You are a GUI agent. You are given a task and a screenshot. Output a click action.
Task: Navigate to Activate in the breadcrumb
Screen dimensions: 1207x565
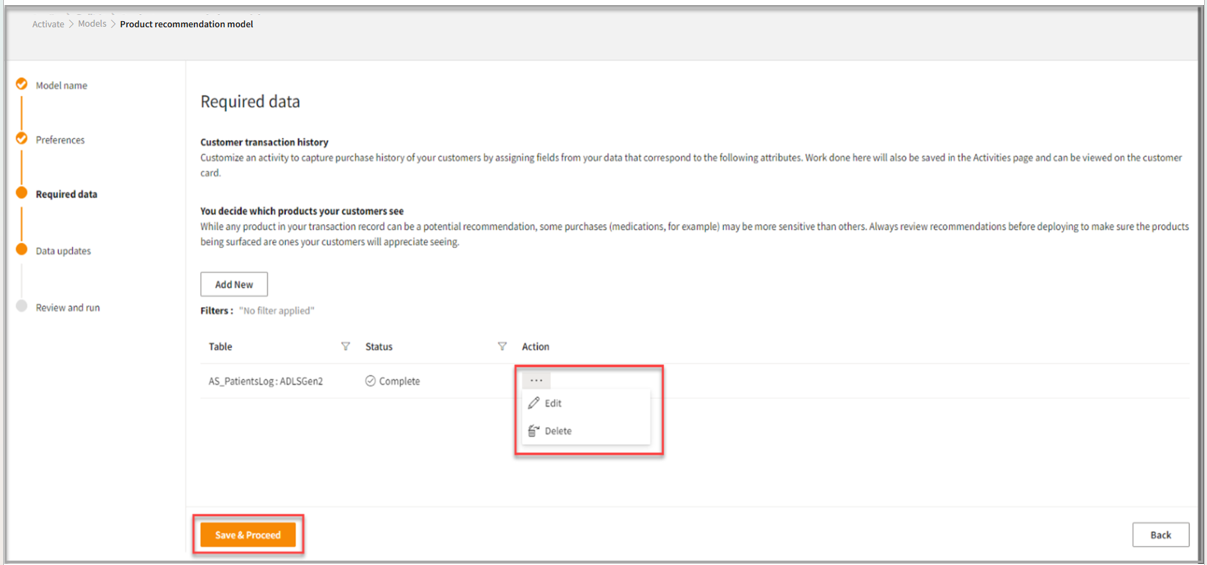click(x=48, y=24)
